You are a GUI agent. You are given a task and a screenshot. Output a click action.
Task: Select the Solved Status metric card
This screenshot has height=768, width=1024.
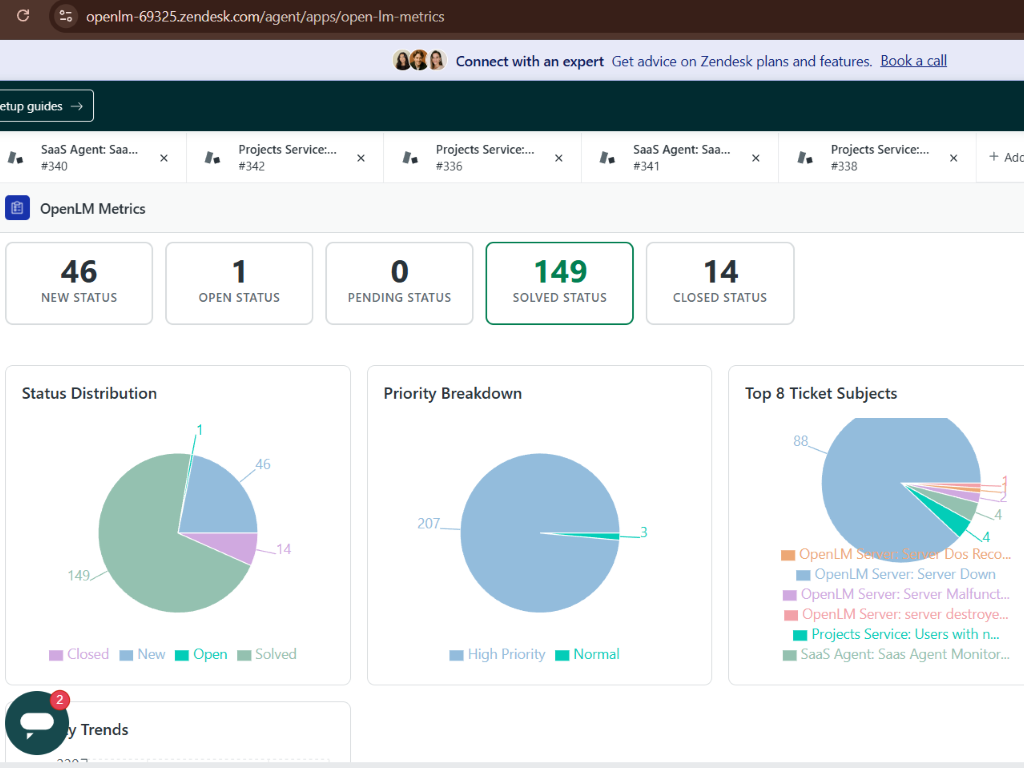(559, 283)
